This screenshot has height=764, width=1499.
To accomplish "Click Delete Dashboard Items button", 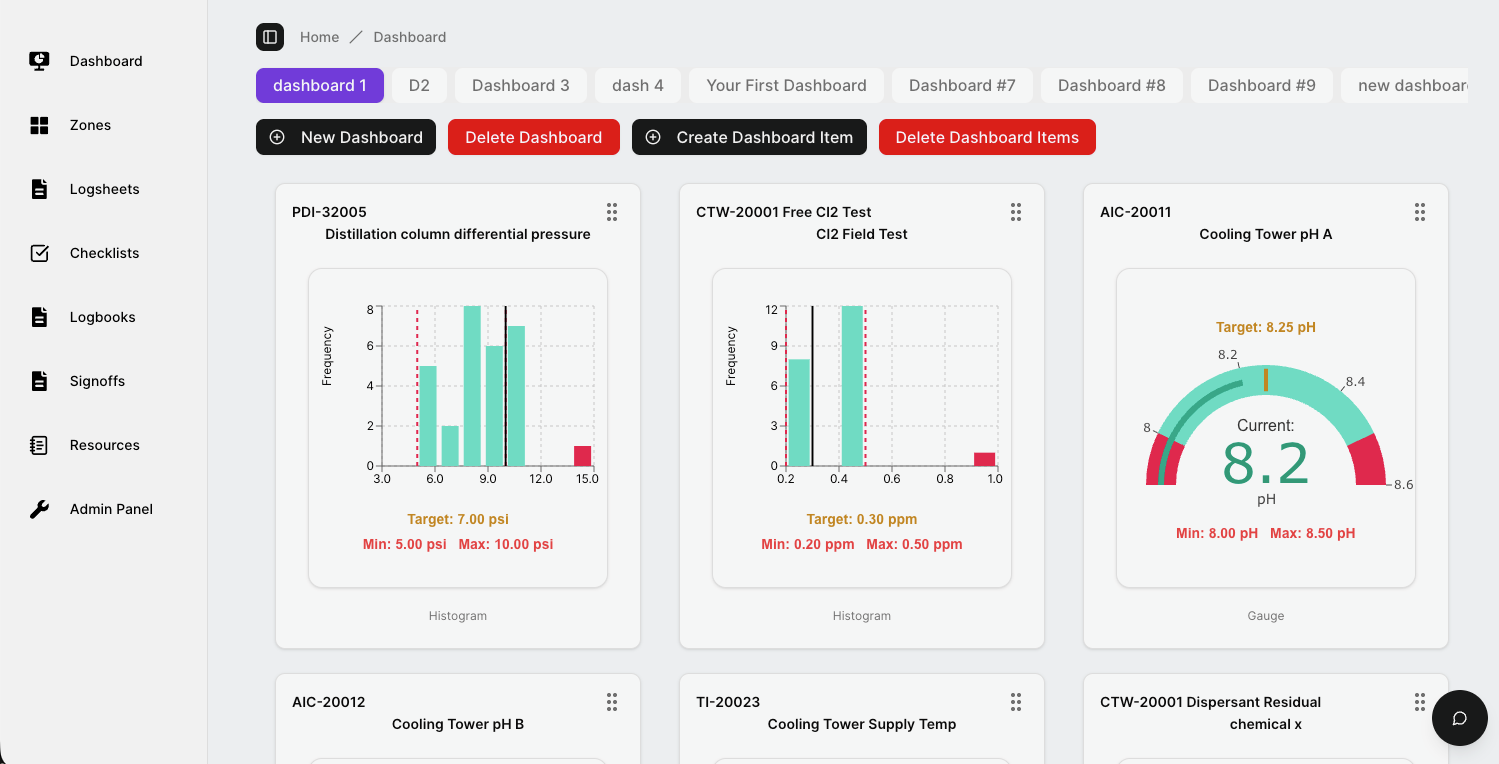I will (x=987, y=137).
